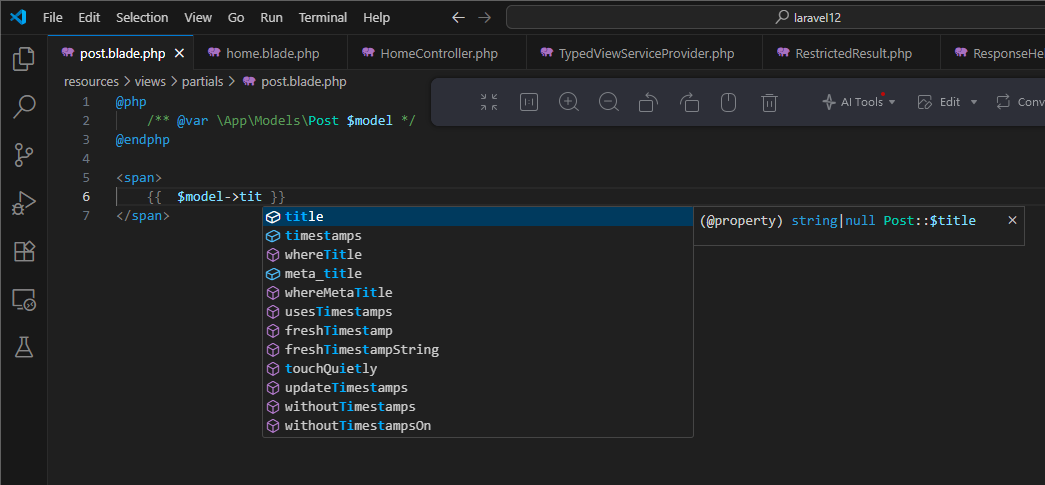
Task: Switch to RestrictedResult.php tab
Action: [x=851, y=53]
